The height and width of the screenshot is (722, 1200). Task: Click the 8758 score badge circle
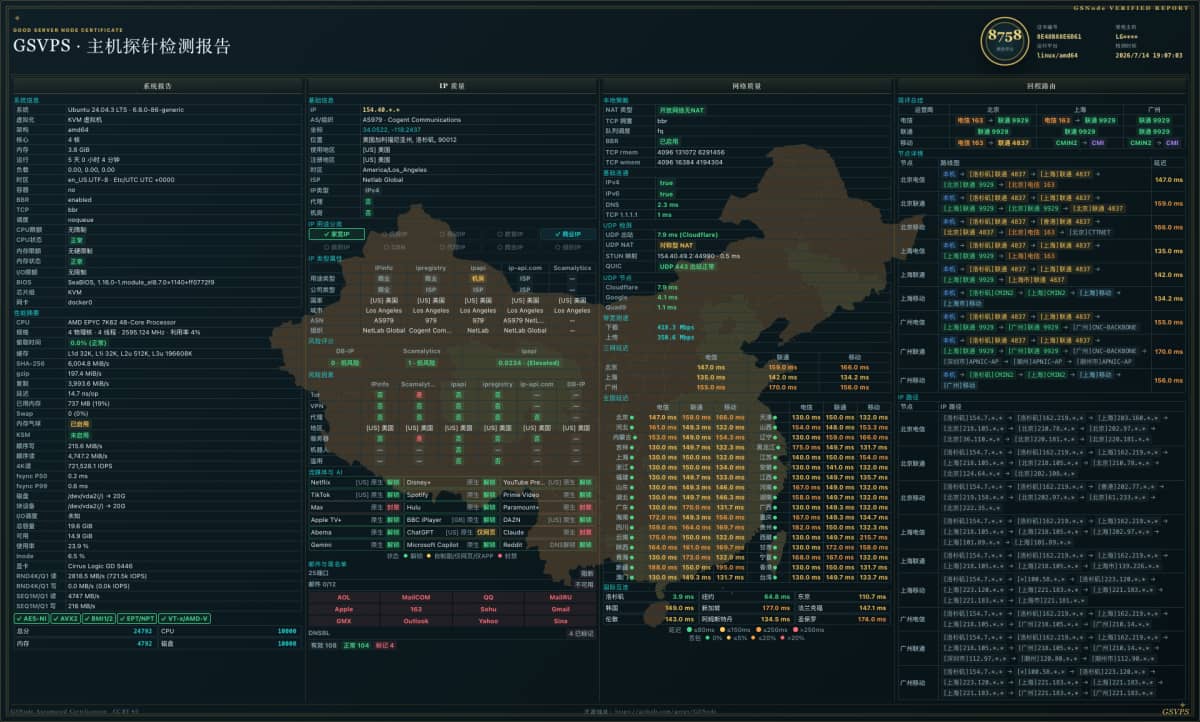[1005, 40]
